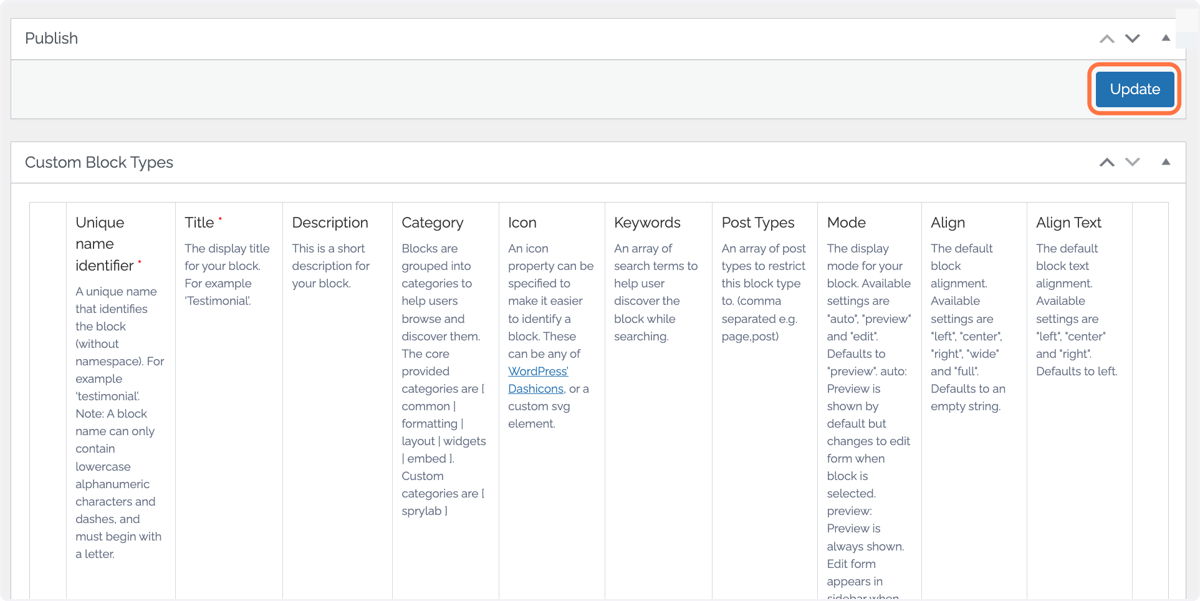Select the Align column header
Screen dimensions: 1200x601
tap(947, 222)
